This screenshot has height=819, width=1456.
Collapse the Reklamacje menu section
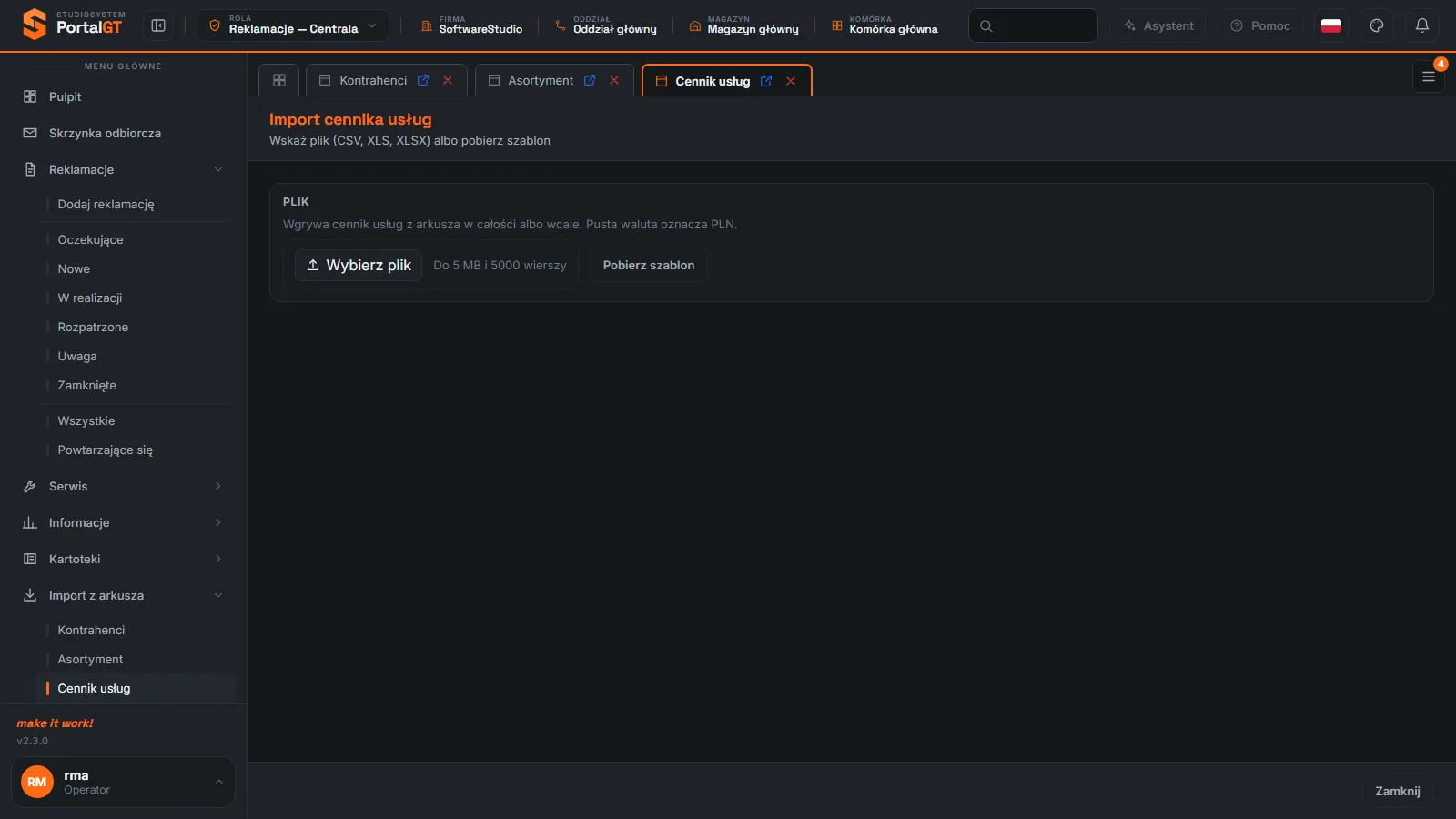[123, 169]
